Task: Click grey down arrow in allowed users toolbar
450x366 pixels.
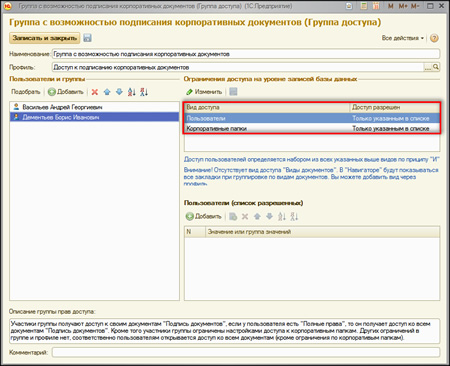Action: [269, 217]
